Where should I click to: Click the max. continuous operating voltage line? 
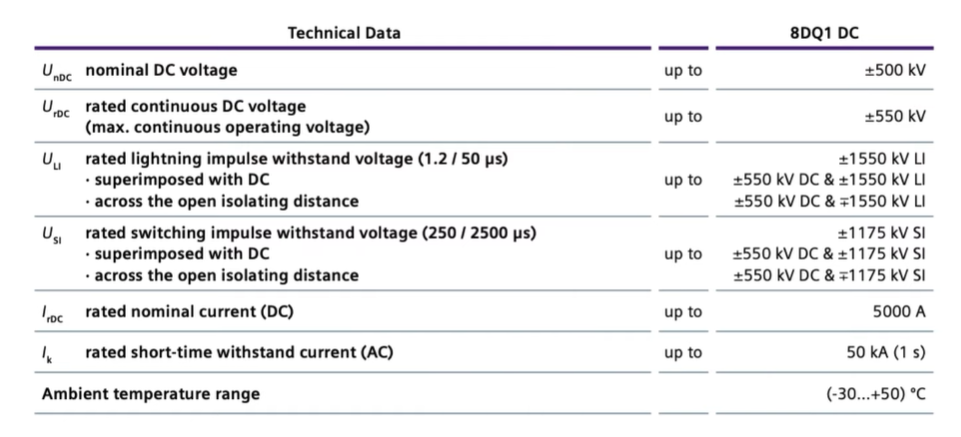coord(227,127)
